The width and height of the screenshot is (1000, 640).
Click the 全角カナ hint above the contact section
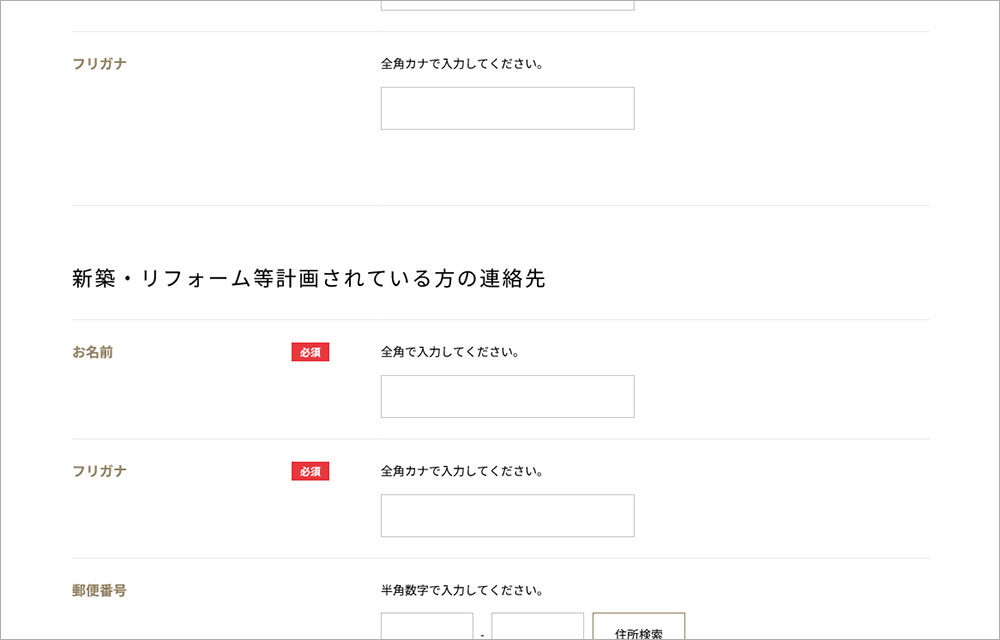(462, 63)
